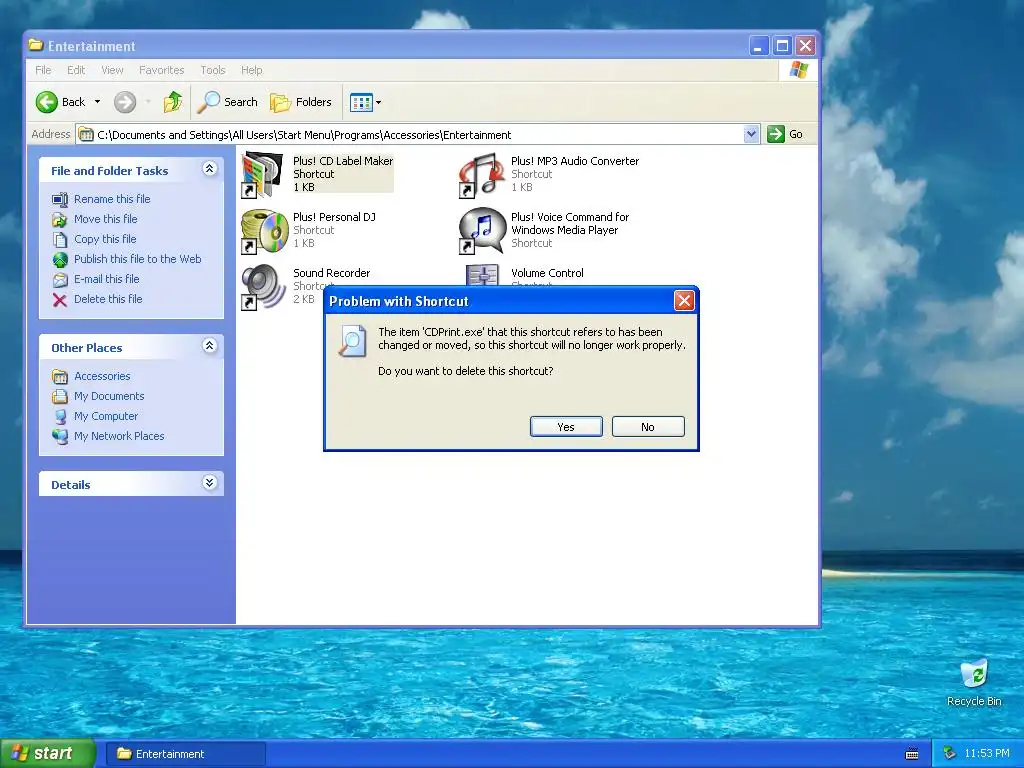Click Yes to delete the shortcut
The width and height of the screenshot is (1024, 768).
[566, 426]
